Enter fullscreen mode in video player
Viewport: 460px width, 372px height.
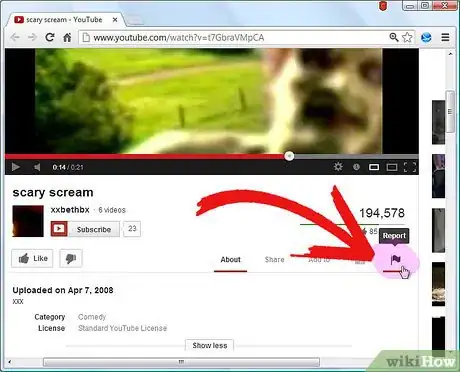point(410,167)
